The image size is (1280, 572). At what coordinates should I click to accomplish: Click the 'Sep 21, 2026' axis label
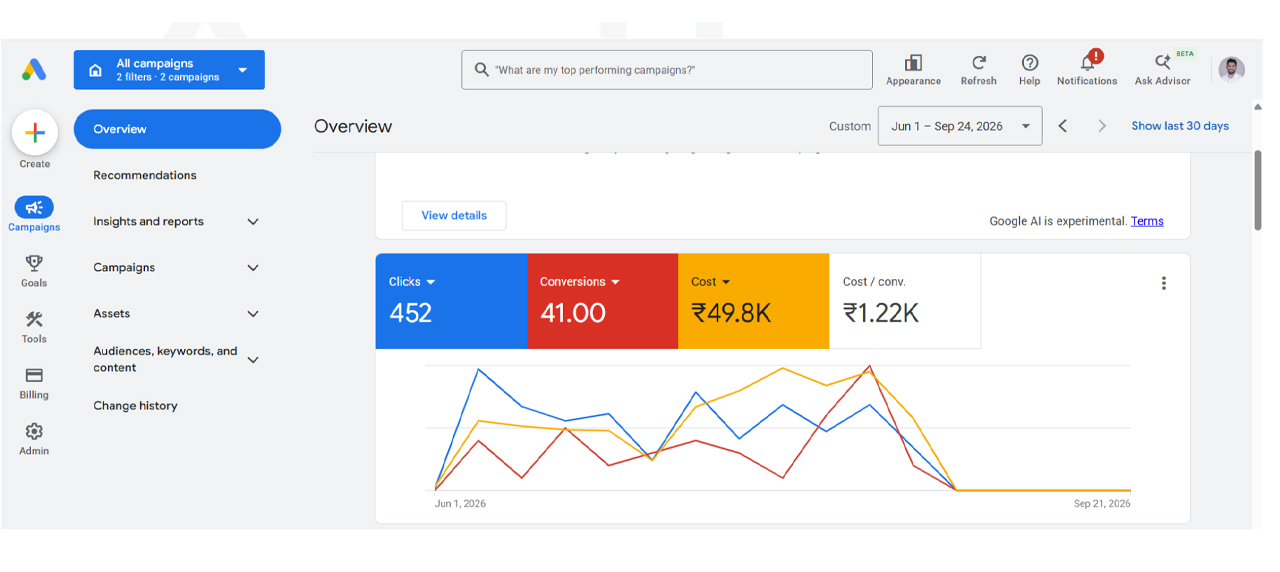click(x=1102, y=504)
